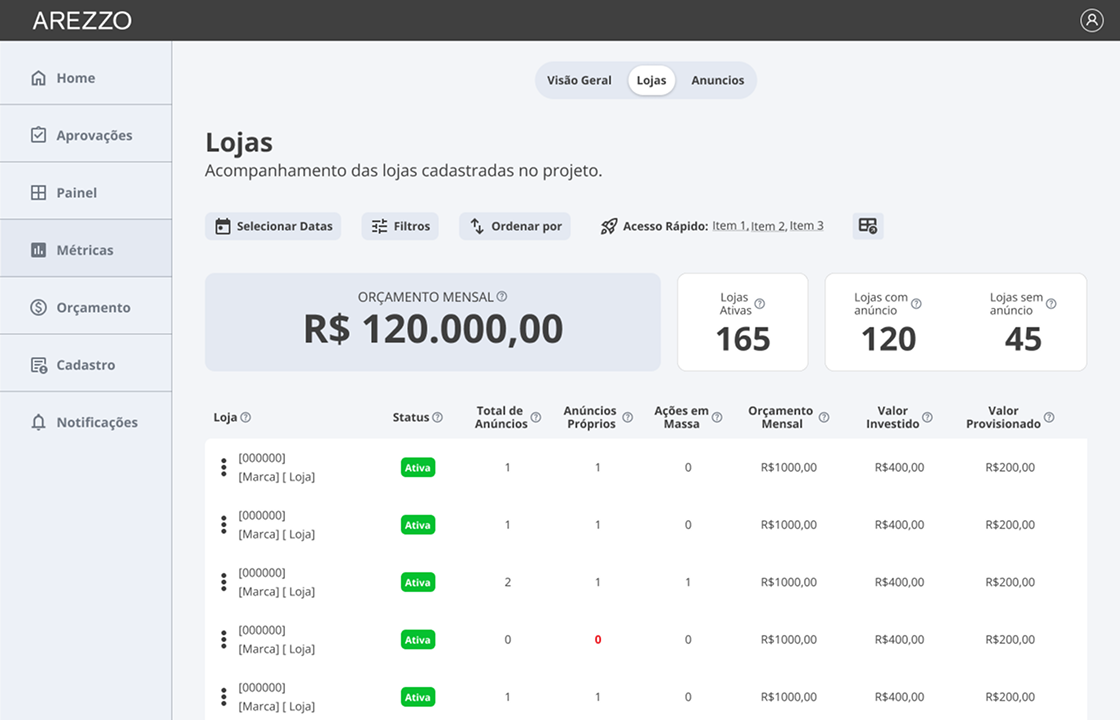Viewport: 1120px width, 720px height.
Task: Open Ordenar por sorting options
Action: coord(515,226)
